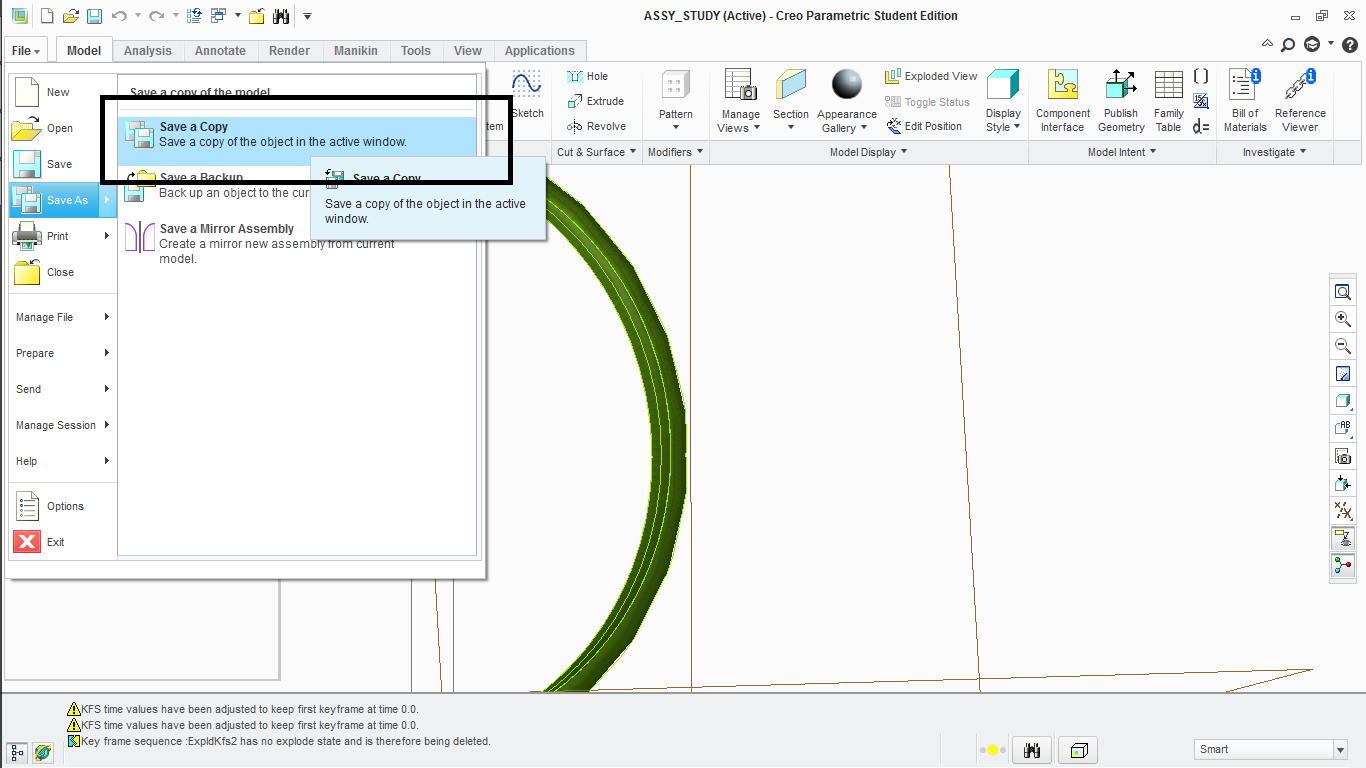Open the Family Table
The image size is (1366, 768).
click(1168, 101)
